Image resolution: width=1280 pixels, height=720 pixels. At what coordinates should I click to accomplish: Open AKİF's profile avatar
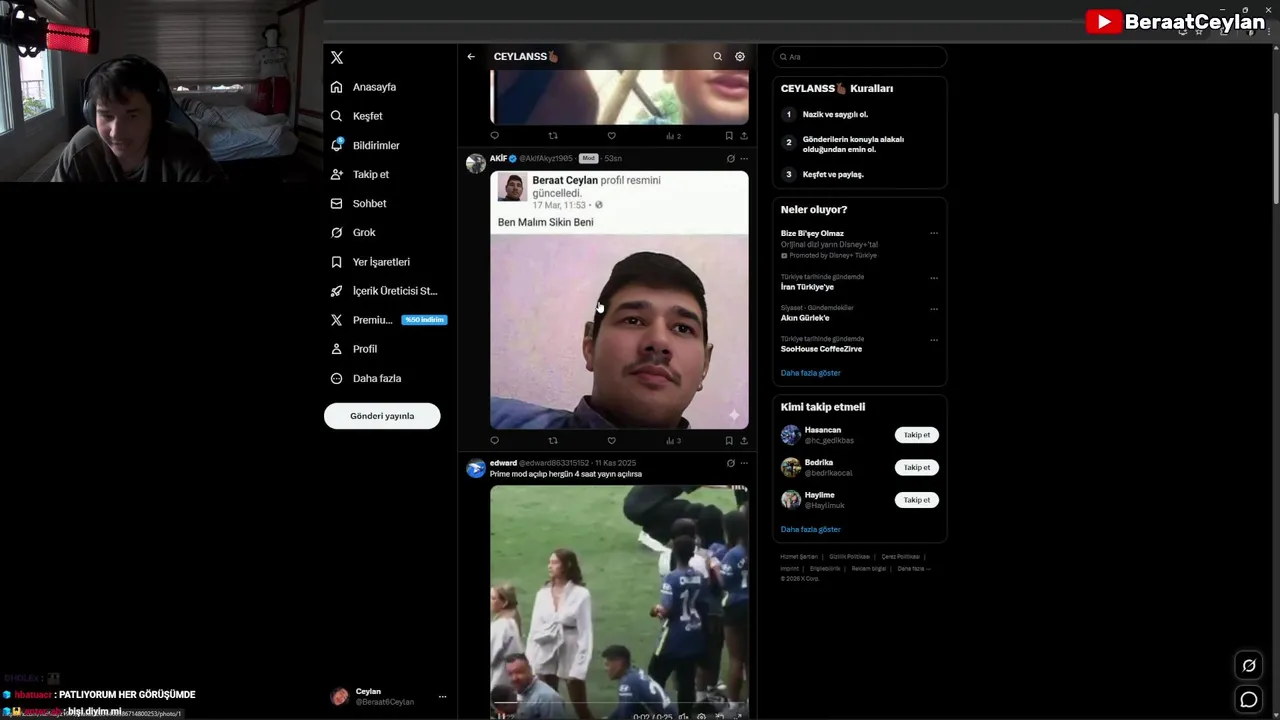point(475,163)
